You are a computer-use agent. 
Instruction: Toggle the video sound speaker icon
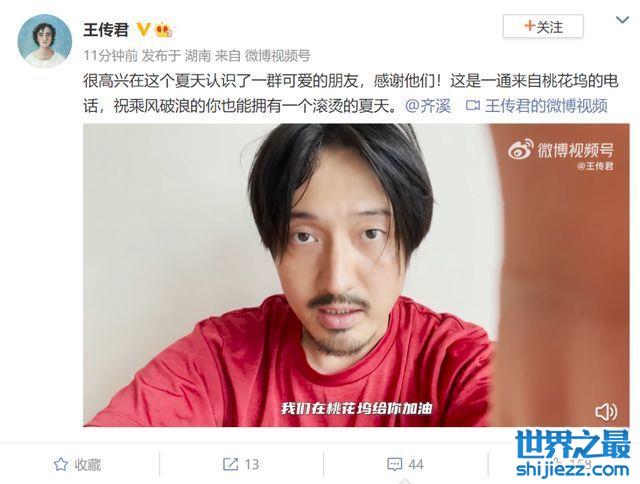click(606, 412)
